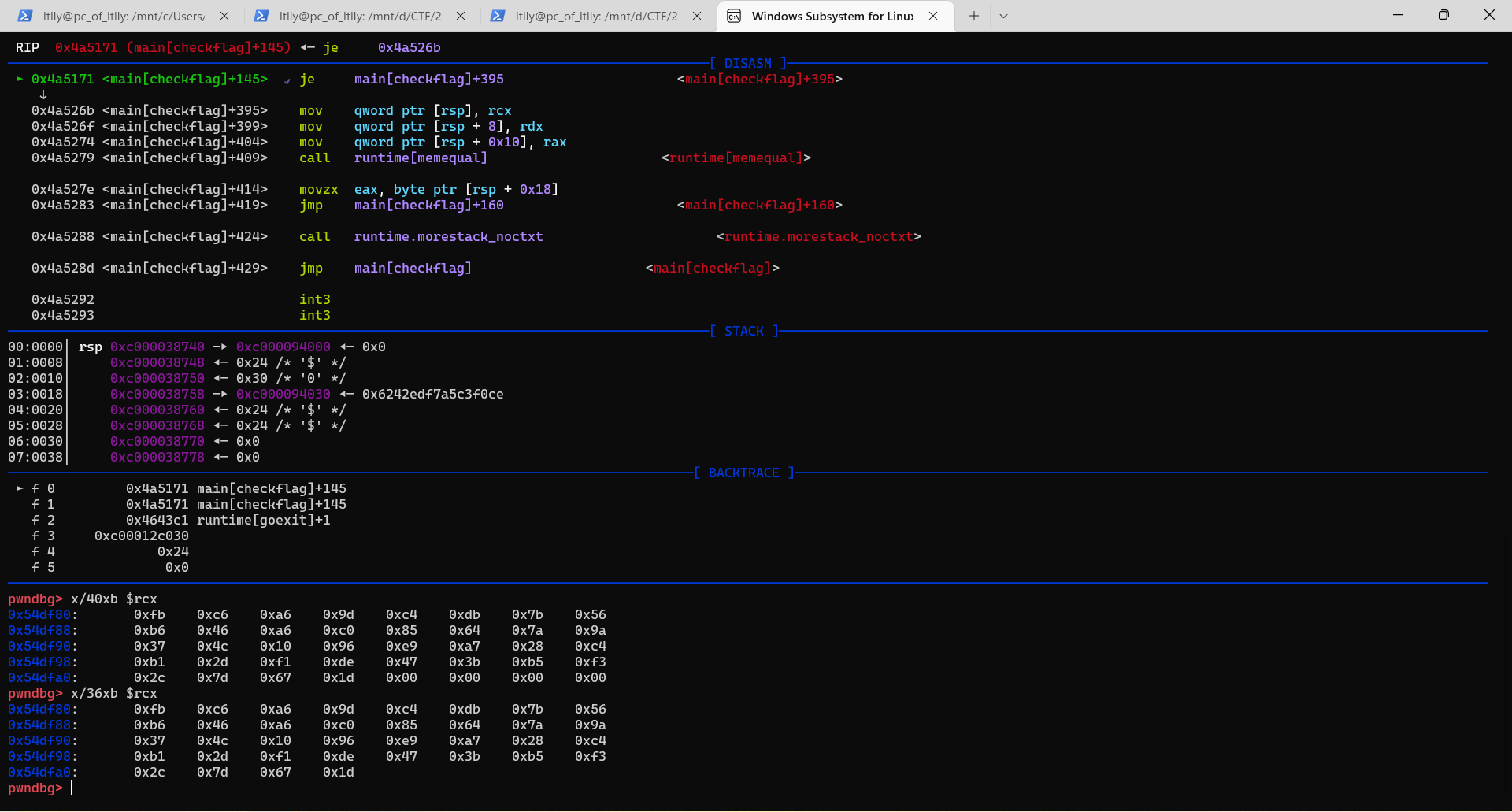Maximize or restore the terminal window
Image resolution: width=1512 pixels, height=812 pixels.
click(1443, 15)
